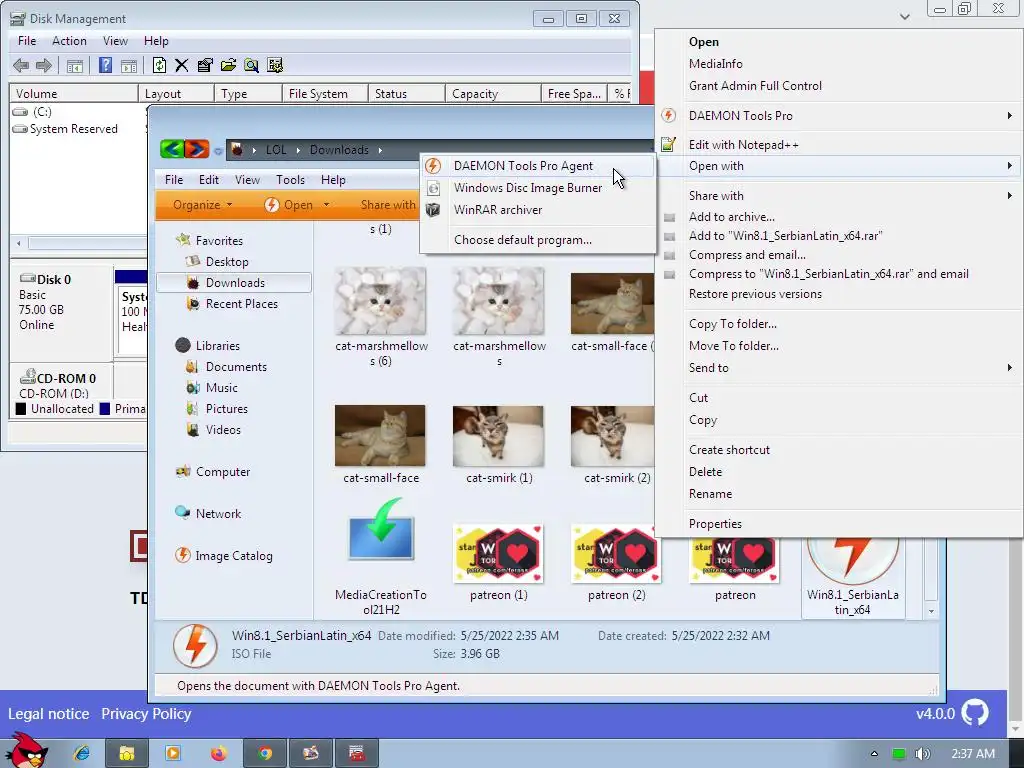Select Recent Places in sidebar
The width and height of the screenshot is (1024, 768).
232,304
